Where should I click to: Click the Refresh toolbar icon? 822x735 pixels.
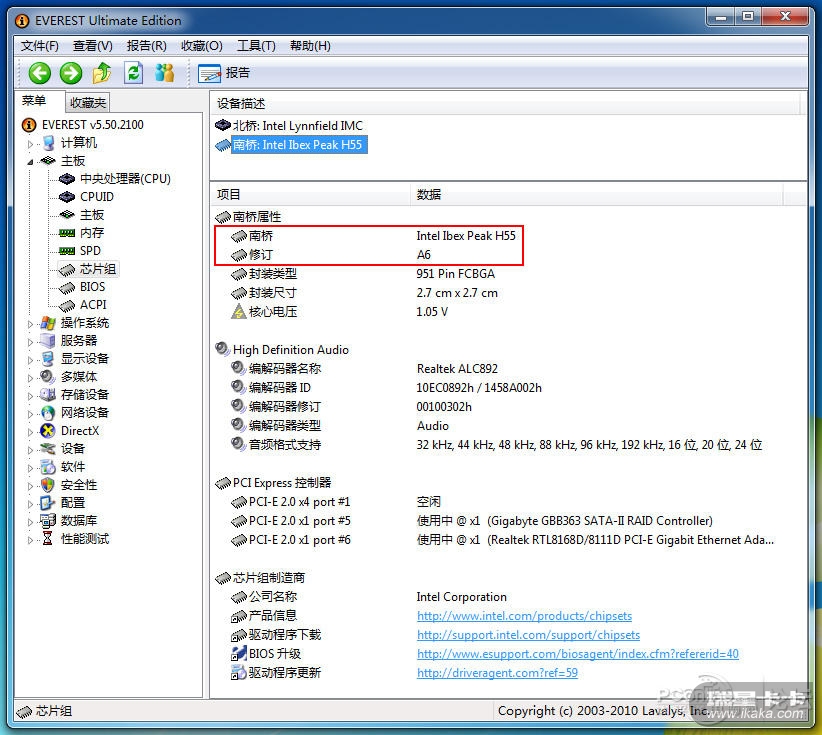click(x=133, y=73)
